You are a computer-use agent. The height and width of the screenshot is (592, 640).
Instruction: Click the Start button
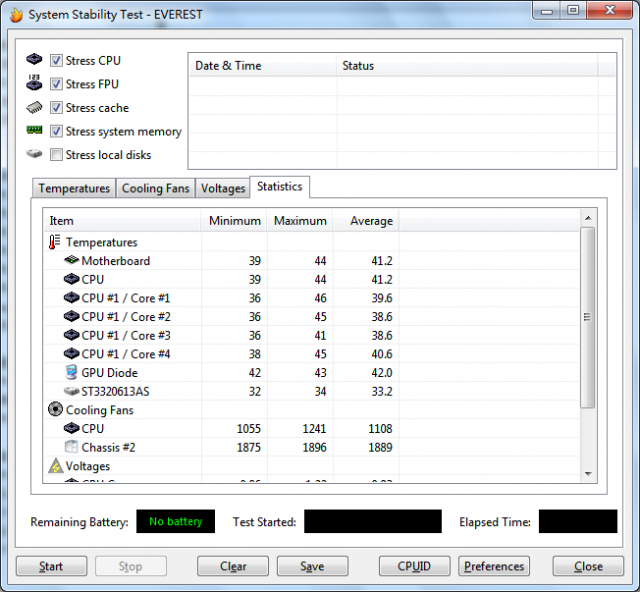[x=51, y=566]
